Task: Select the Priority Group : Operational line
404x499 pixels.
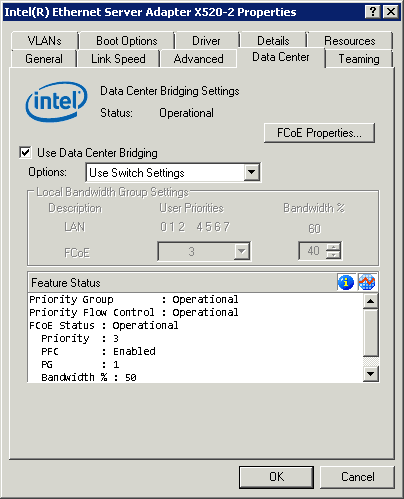Action: coord(134,299)
